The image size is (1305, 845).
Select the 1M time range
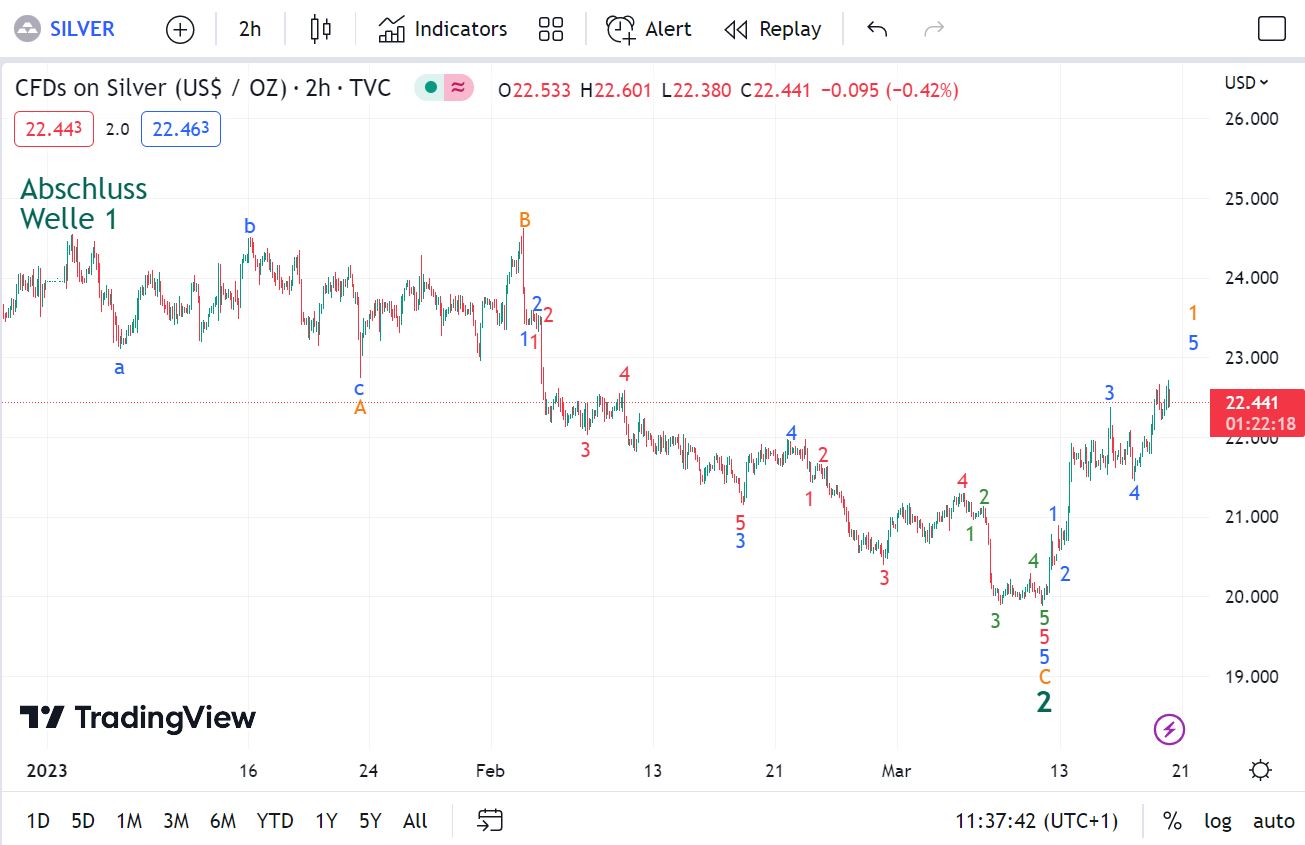[x=129, y=821]
